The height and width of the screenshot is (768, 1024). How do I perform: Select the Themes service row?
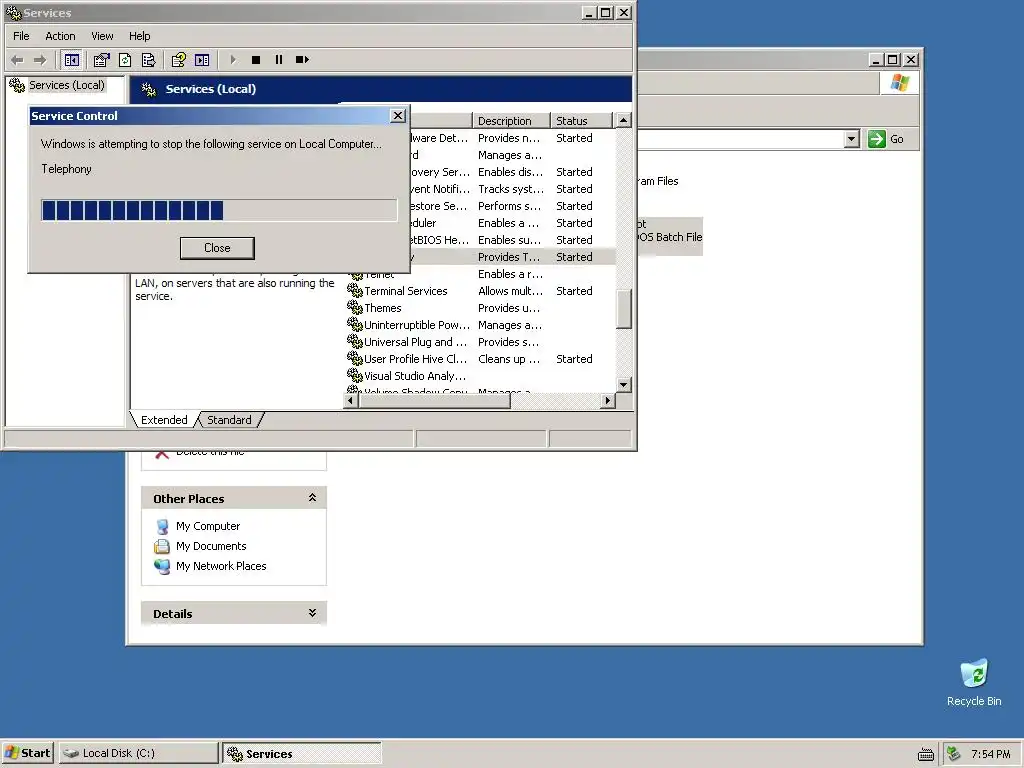pyautogui.click(x=480, y=308)
